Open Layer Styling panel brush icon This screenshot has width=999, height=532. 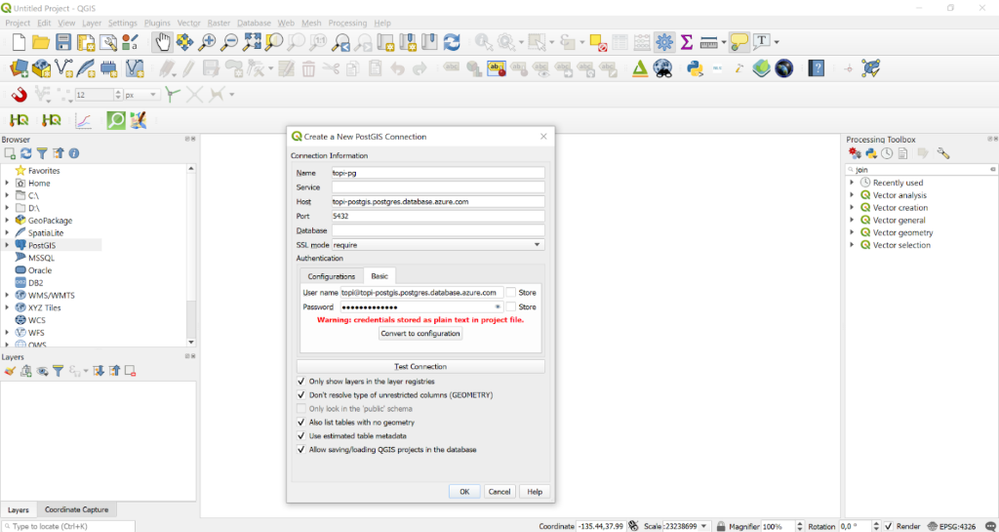[10, 371]
